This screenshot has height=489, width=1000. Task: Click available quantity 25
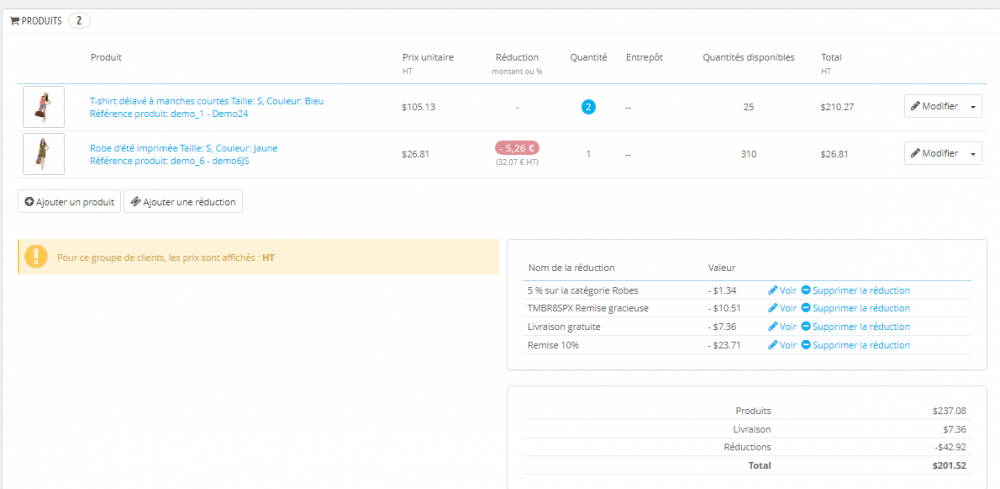tap(749, 107)
